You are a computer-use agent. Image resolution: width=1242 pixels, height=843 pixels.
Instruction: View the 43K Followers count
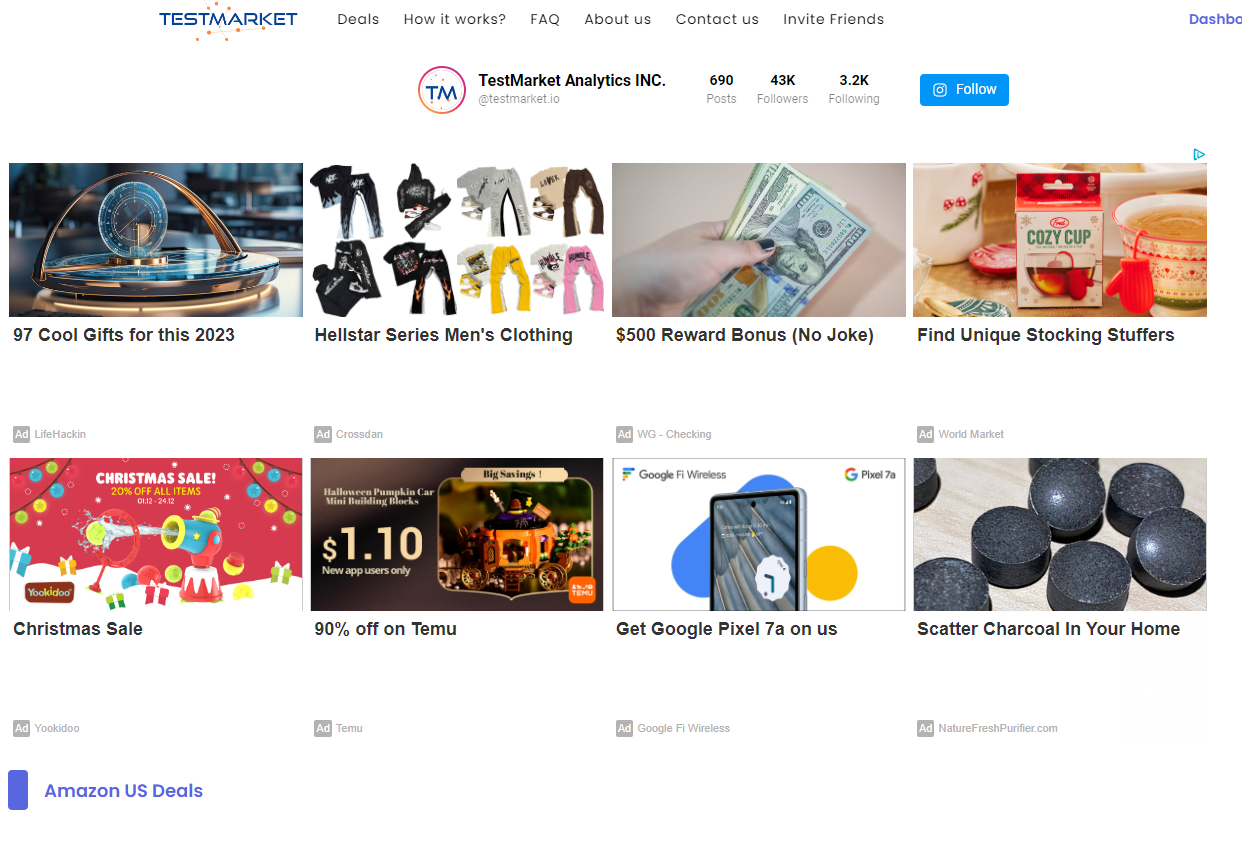point(782,89)
